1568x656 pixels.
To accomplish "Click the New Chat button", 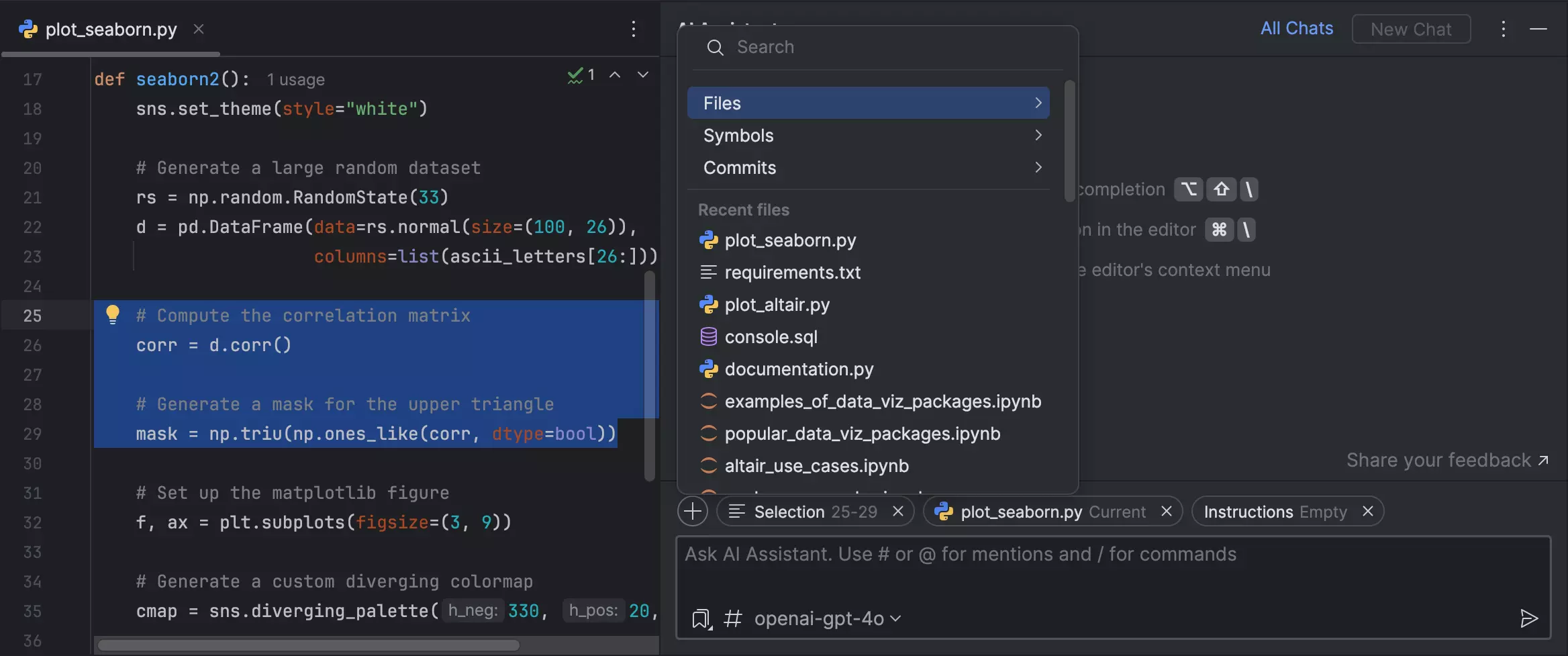I will click(1411, 29).
